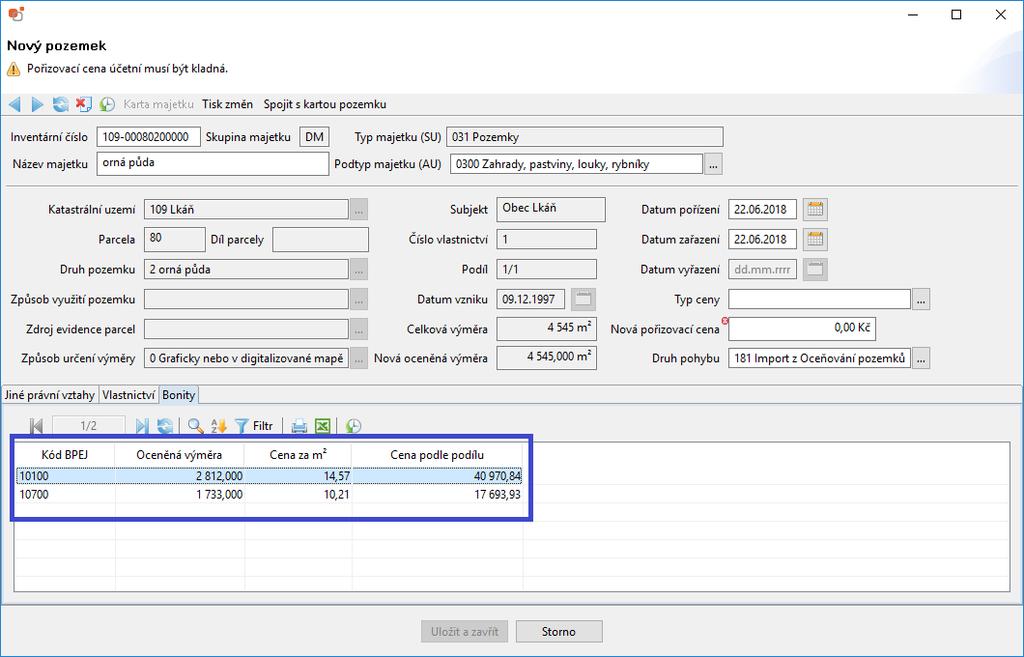This screenshot has width=1024, height=657.
Task: Focus the Typ ceny field
Action: [x=820, y=300]
